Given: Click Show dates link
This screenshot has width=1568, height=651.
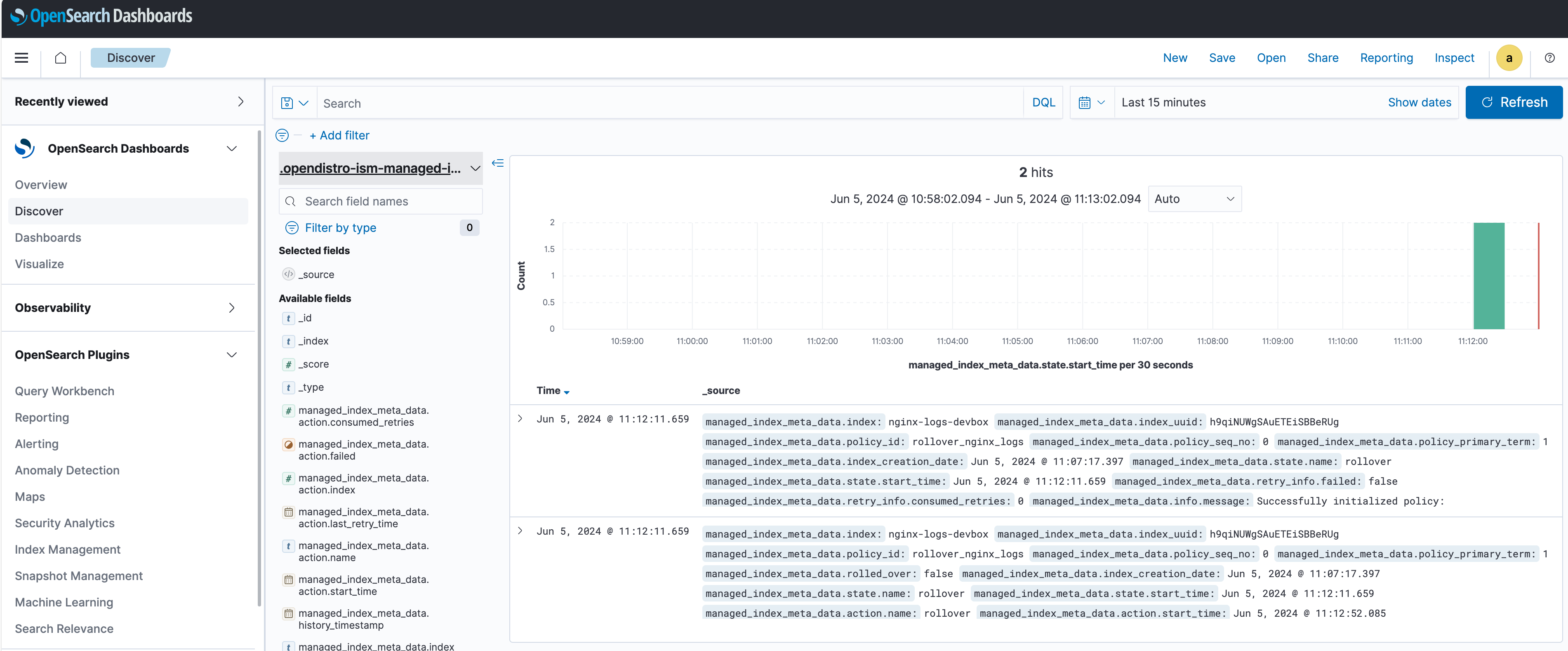Looking at the screenshot, I should 1420,102.
